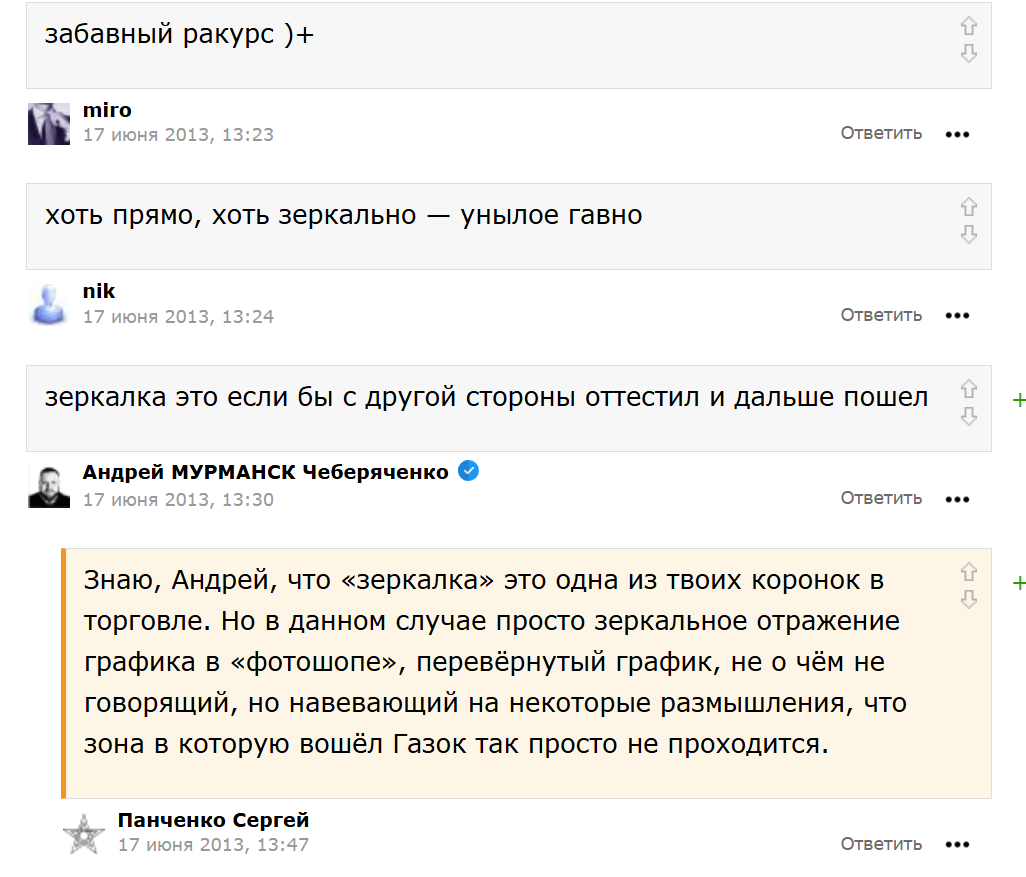The image size is (1026, 877).
Task: Click nik's avatar image
Action: (48, 304)
